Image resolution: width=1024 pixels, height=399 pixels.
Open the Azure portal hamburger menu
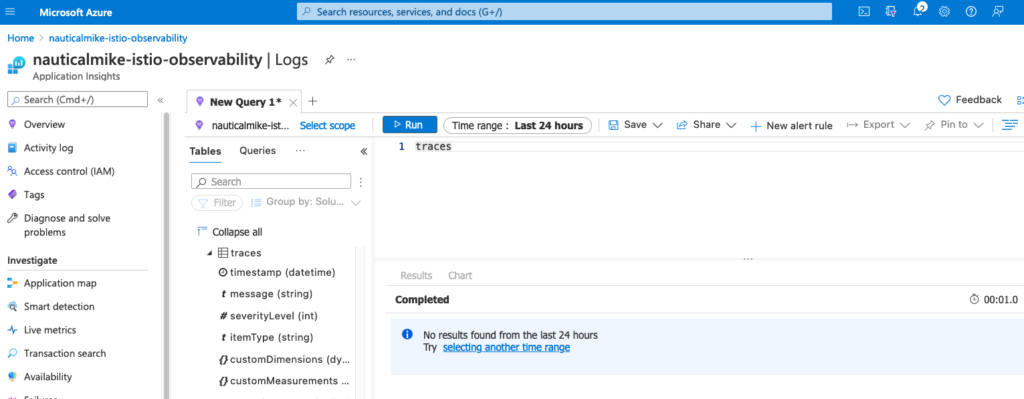[x=10, y=12]
